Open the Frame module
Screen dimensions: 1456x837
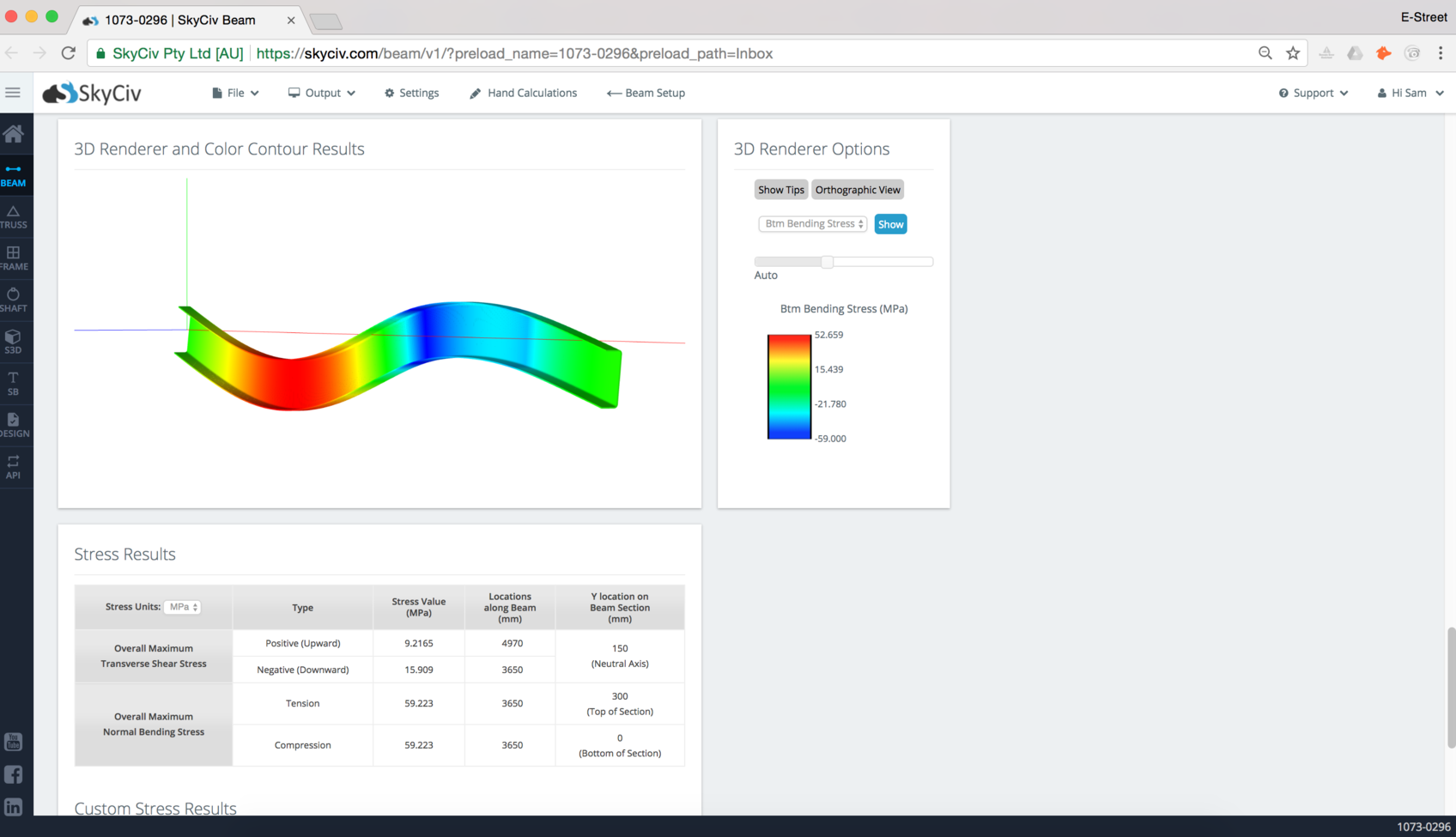tap(15, 258)
